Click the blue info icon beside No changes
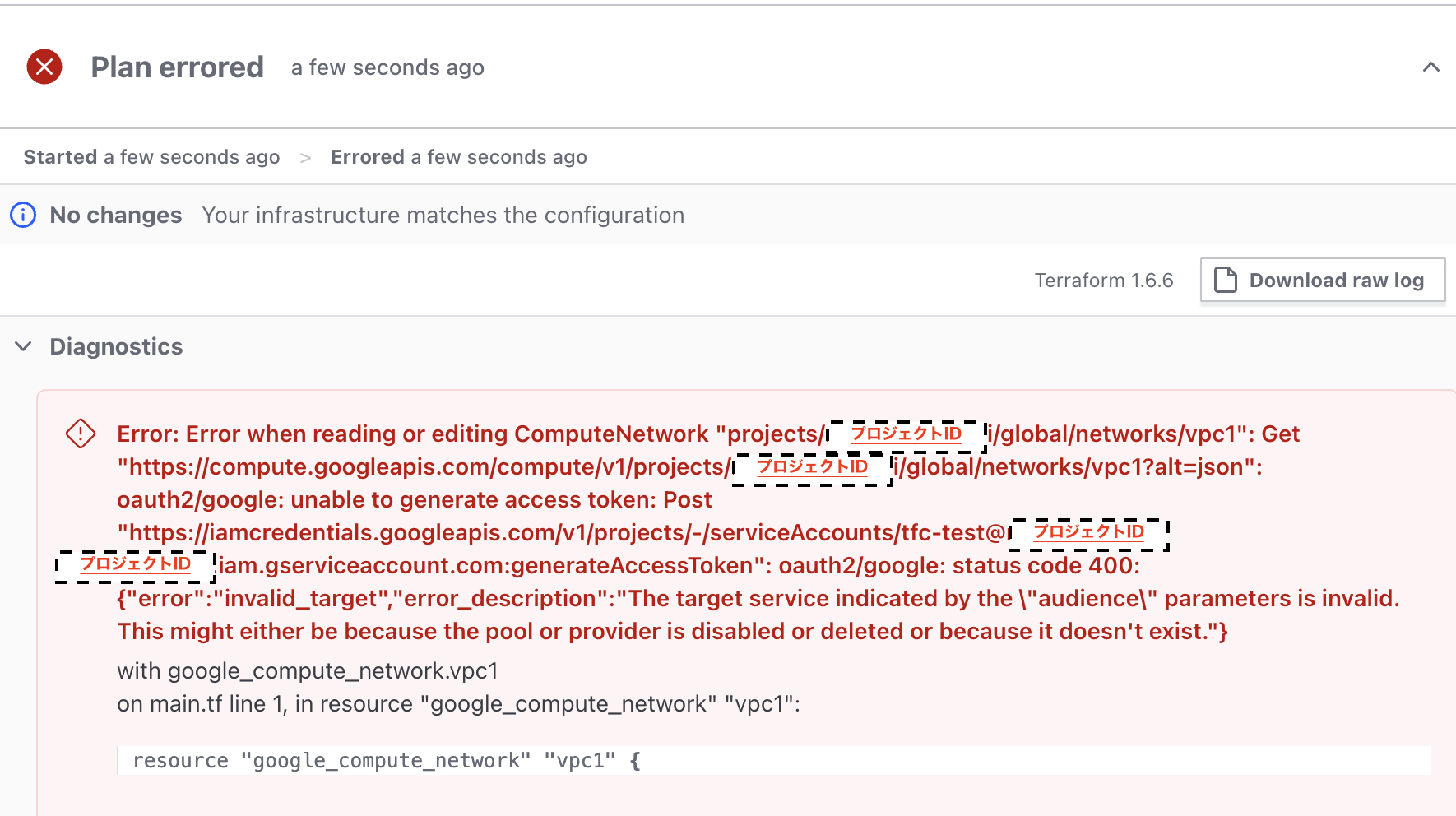The image size is (1456, 816). pos(23,215)
